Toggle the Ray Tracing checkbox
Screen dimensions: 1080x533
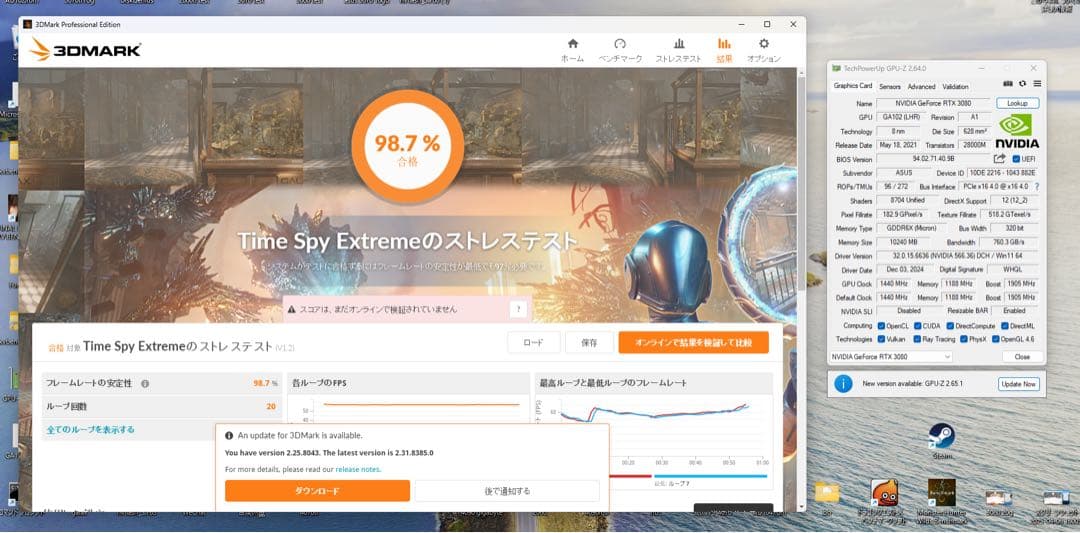(917, 339)
